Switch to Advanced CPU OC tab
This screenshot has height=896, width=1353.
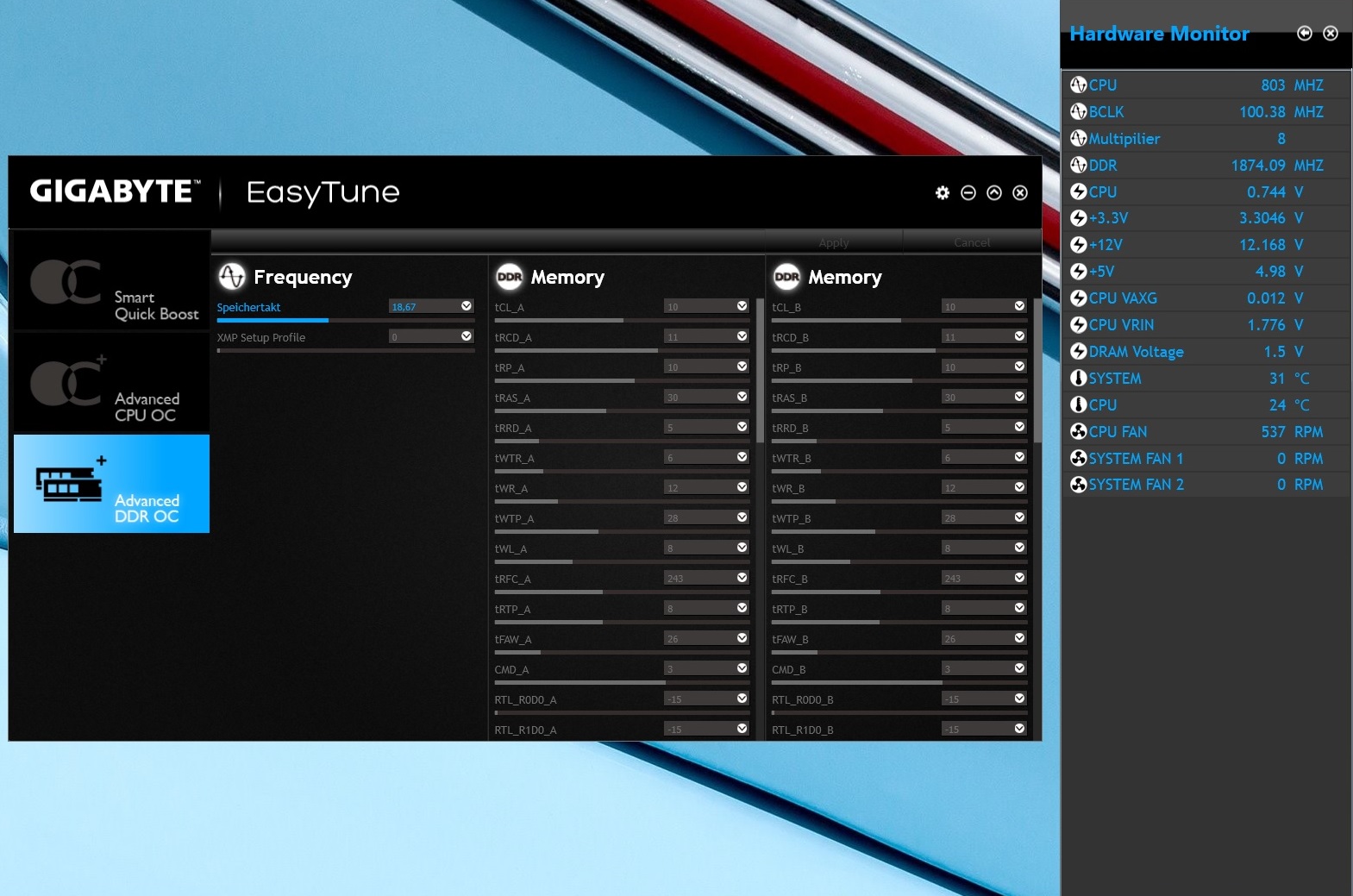(111, 382)
